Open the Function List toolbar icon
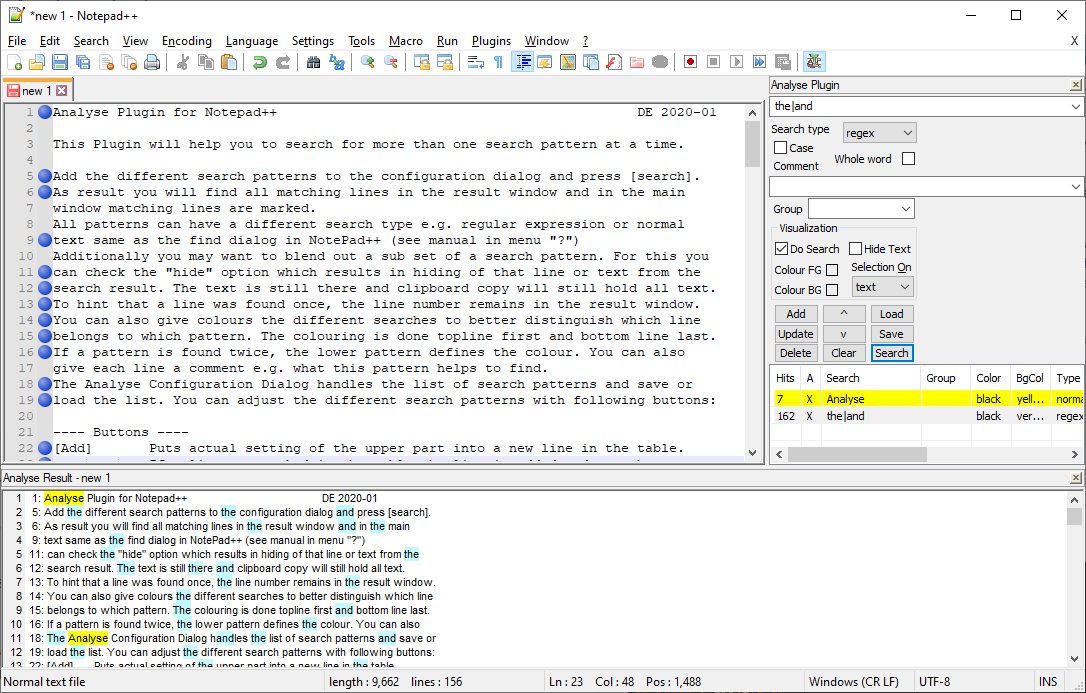1086x693 pixels. pyautogui.click(x=614, y=62)
